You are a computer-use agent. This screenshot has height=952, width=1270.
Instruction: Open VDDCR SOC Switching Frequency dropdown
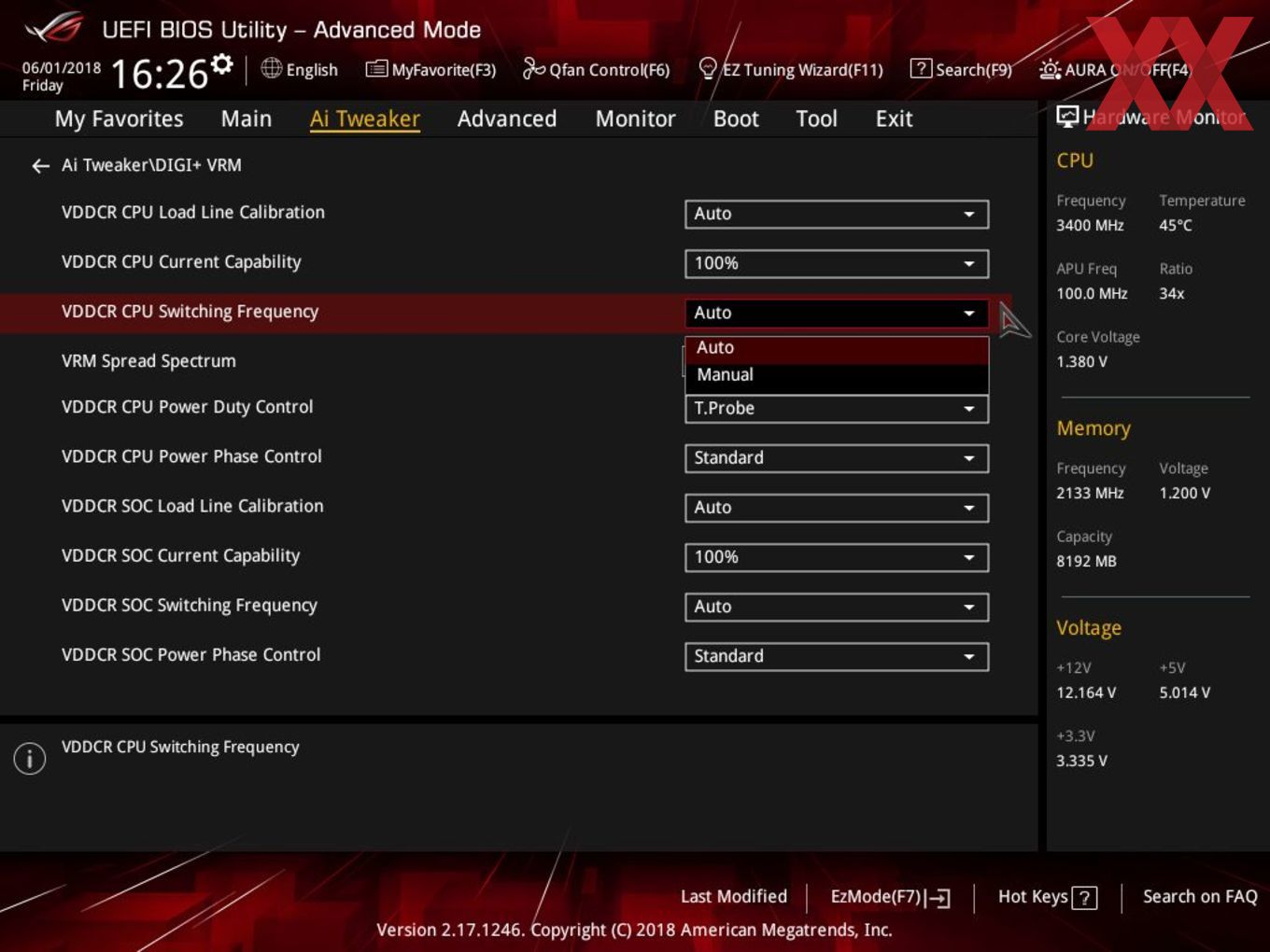click(x=837, y=607)
